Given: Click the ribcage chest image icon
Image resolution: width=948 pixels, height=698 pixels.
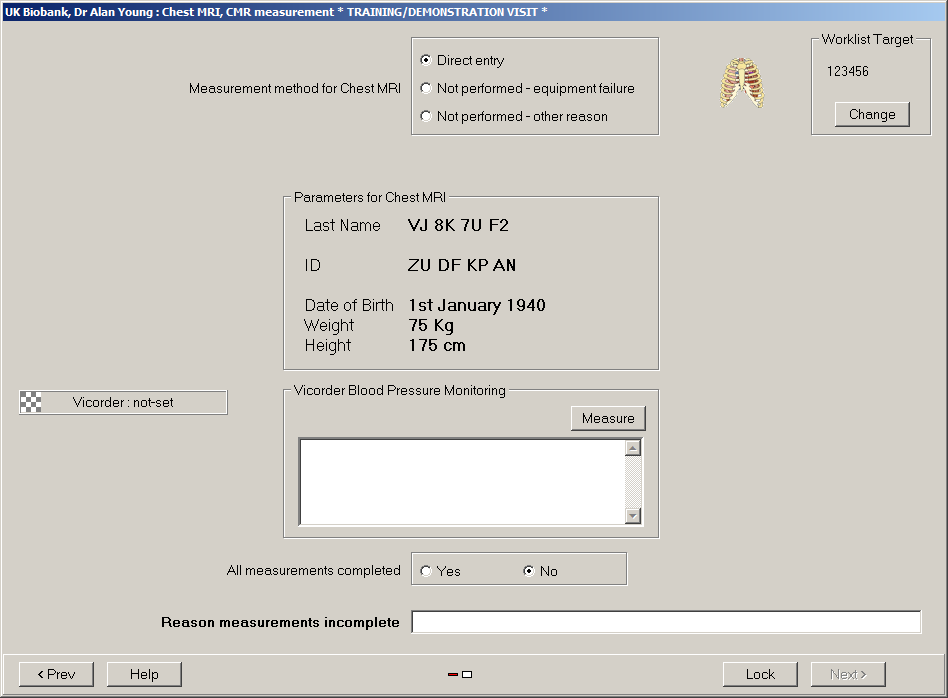Looking at the screenshot, I should (741, 83).
